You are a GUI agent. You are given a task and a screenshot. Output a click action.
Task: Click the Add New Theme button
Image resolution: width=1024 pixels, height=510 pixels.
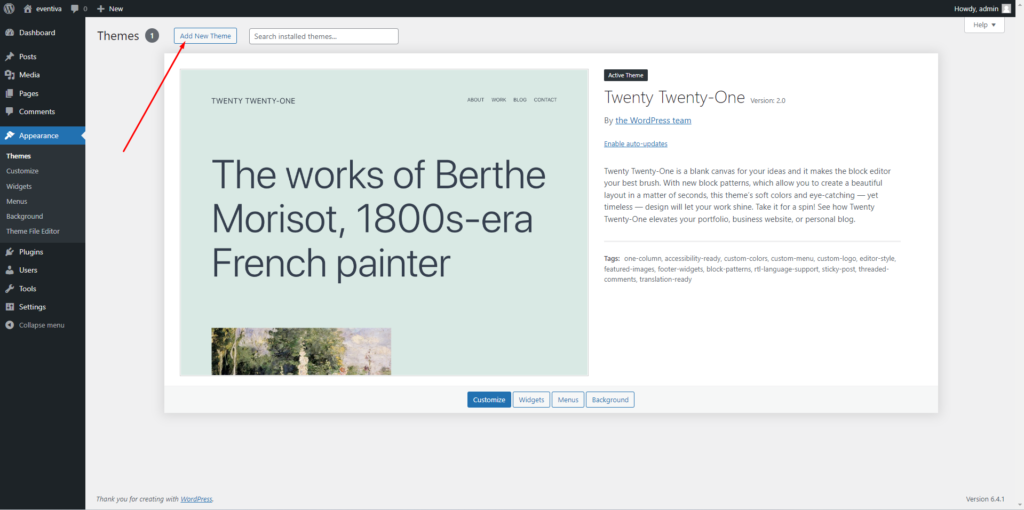pos(205,36)
